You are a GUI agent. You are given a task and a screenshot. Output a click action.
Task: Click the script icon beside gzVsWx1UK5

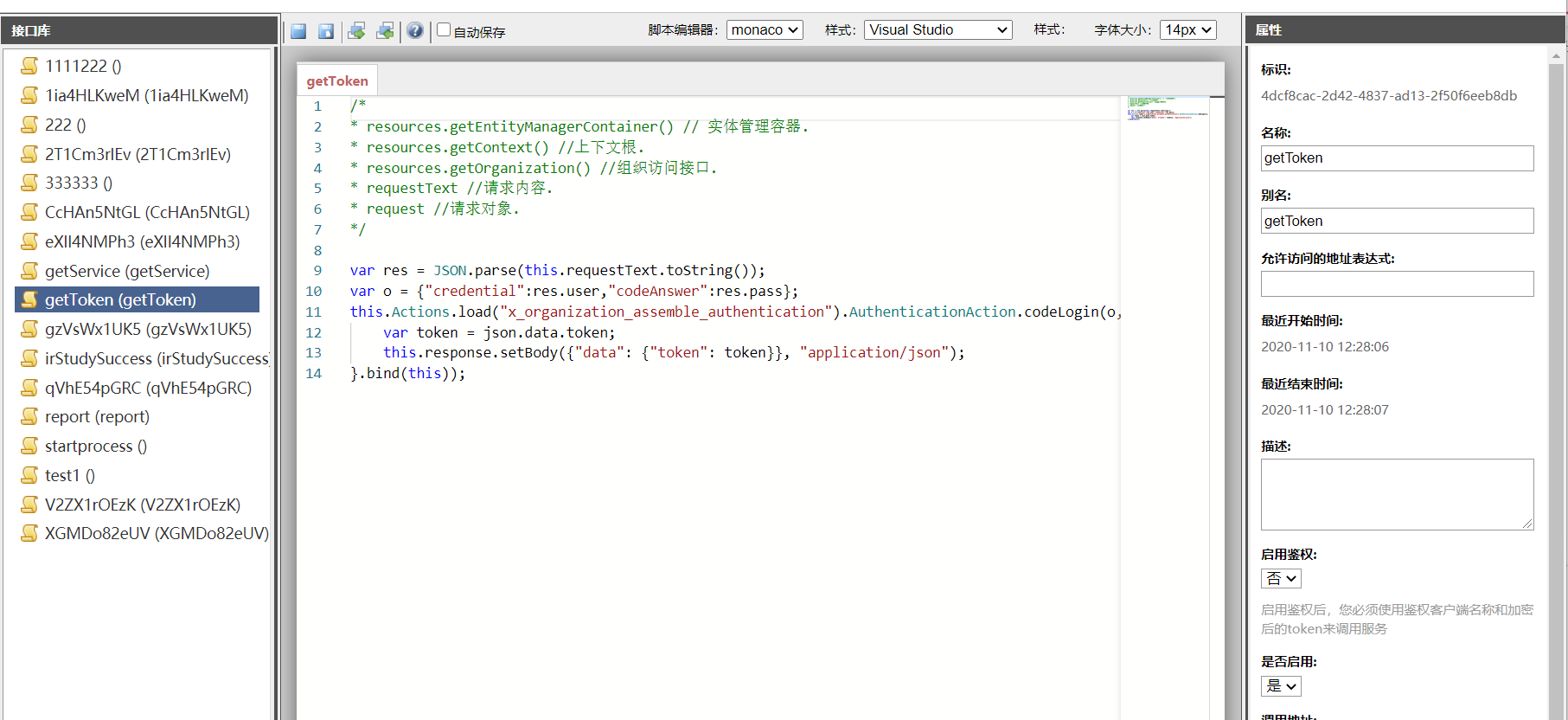pos(29,329)
